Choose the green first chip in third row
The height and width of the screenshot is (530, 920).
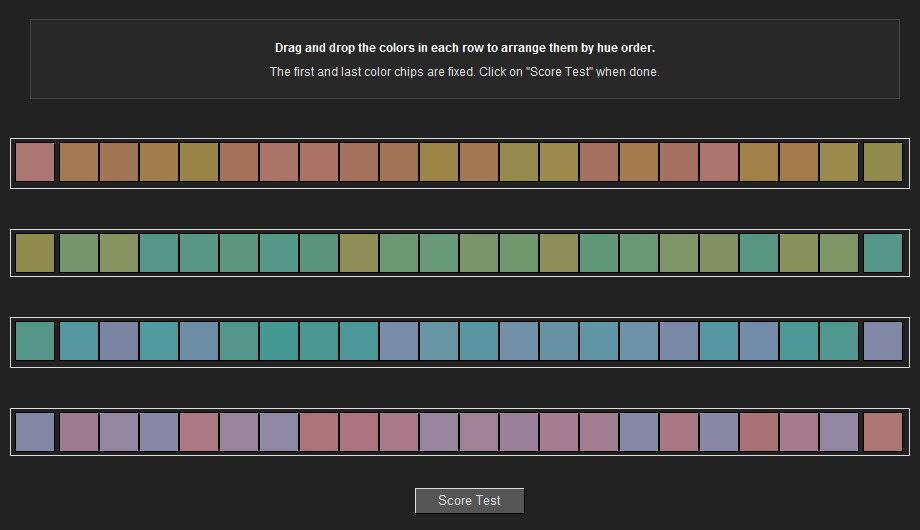(x=35, y=341)
